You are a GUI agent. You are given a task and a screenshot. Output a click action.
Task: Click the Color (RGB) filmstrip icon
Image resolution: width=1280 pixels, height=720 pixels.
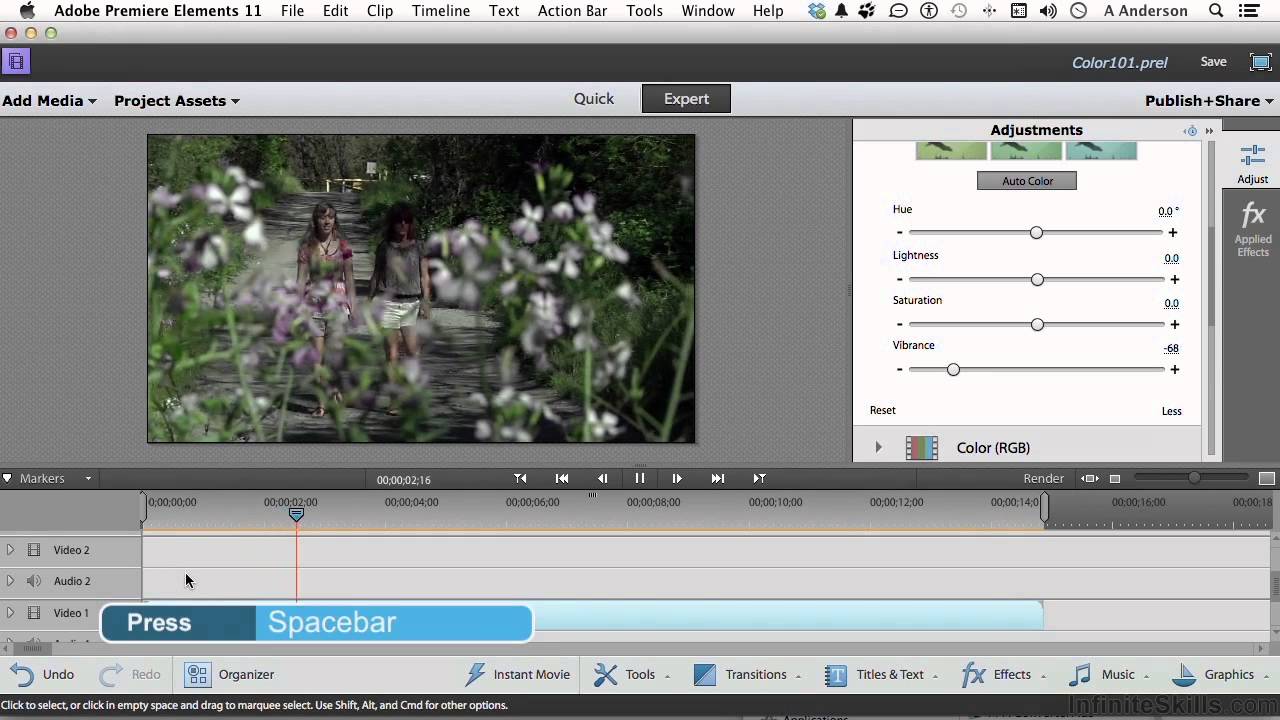click(922, 448)
